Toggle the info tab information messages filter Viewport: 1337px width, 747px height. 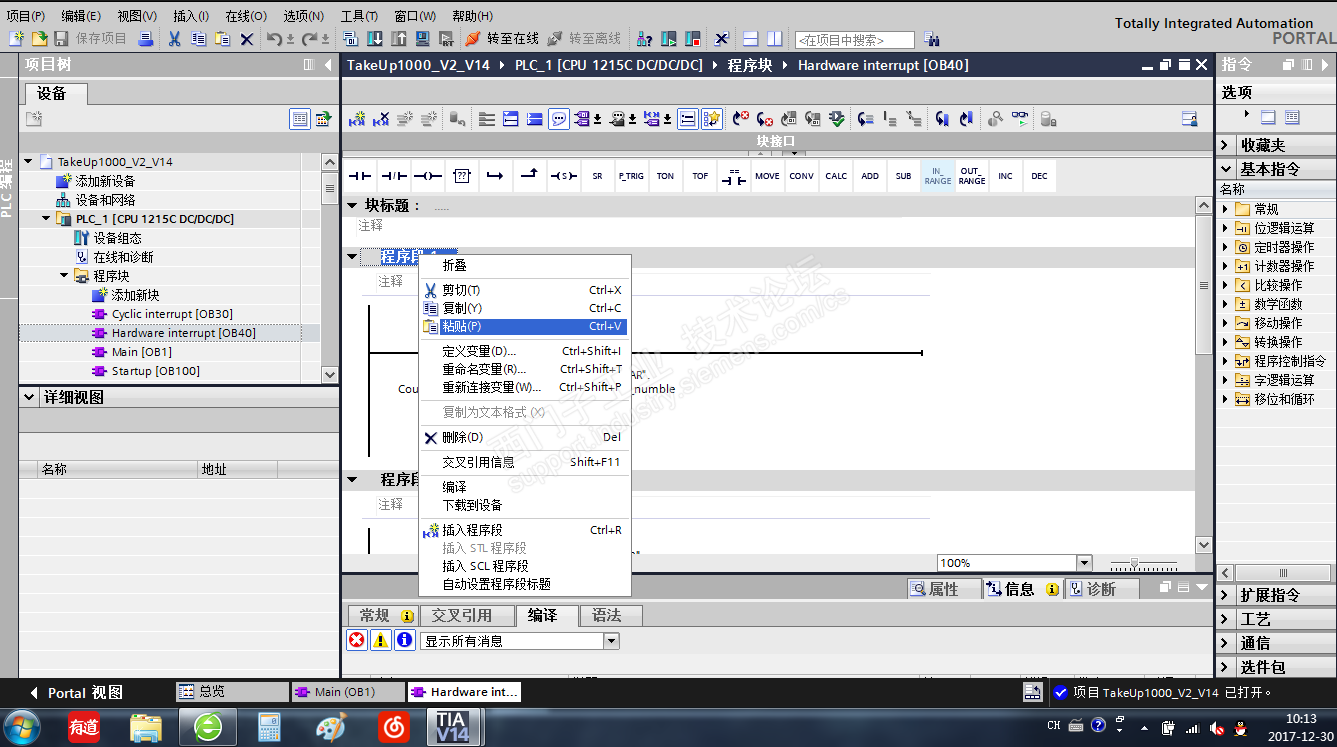(x=404, y=640)
